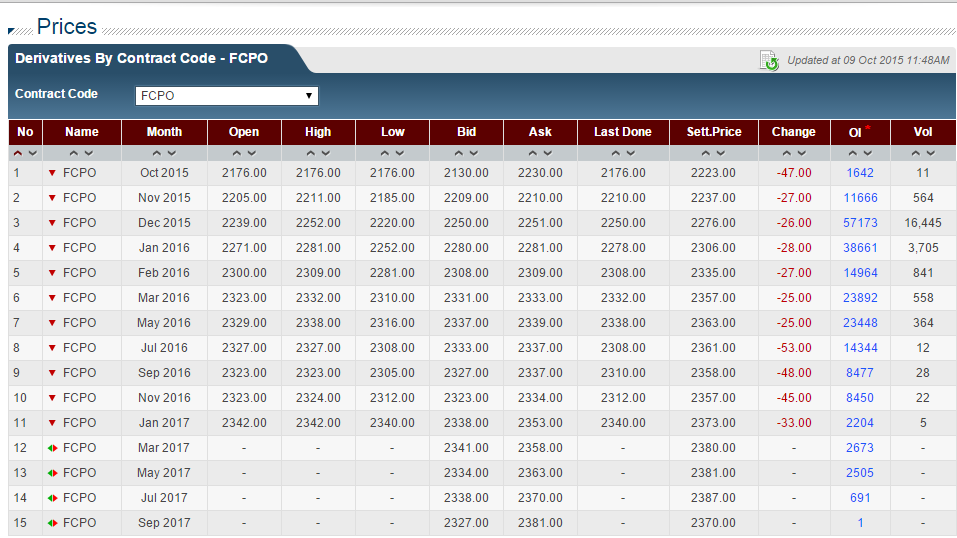Sort OI column ascending arrow
Image resolution: width=957 pixels, height=538 pixels.
853,153
